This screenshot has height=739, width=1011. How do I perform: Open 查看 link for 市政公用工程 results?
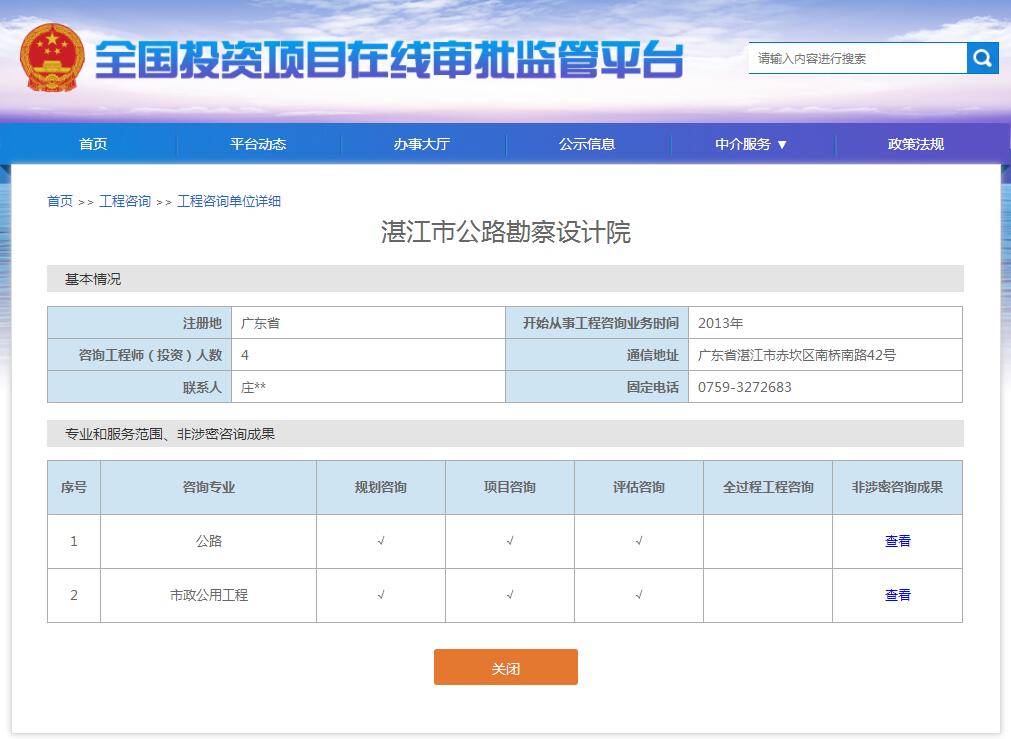coord(897,595)
